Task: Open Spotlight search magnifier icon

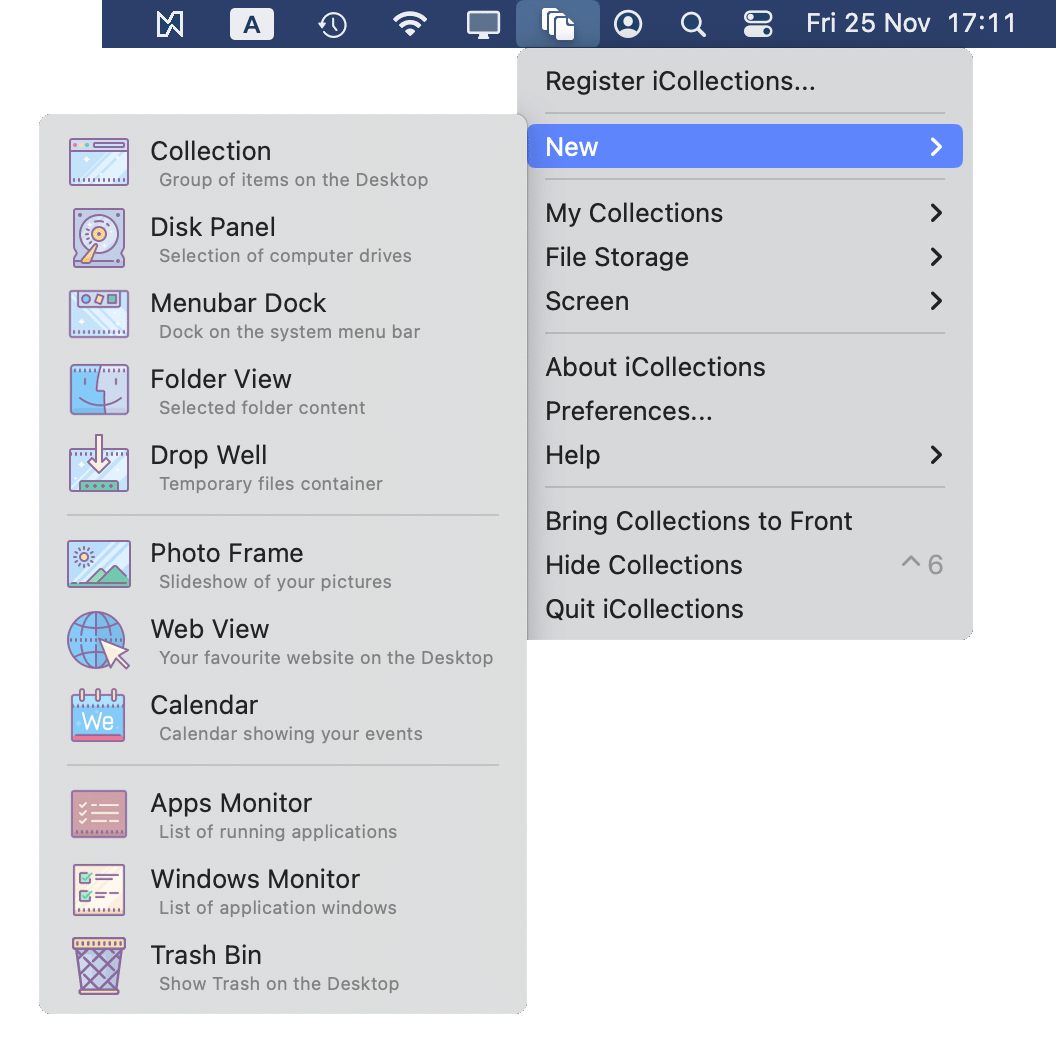Action: (693, 25)
